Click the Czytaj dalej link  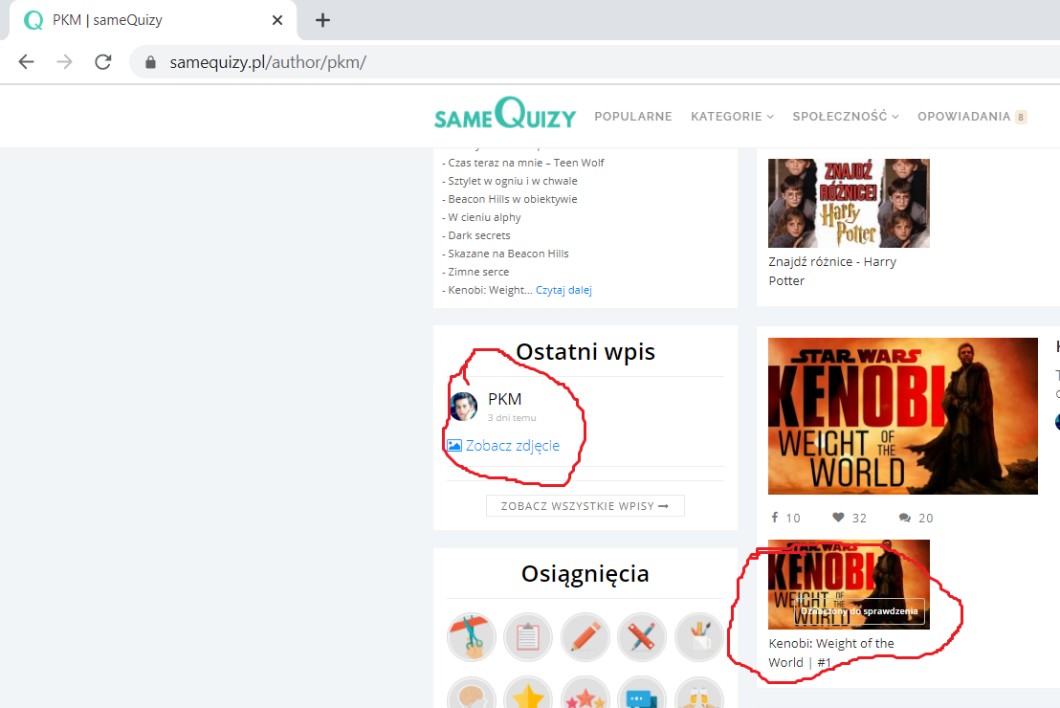click(564, 290)
